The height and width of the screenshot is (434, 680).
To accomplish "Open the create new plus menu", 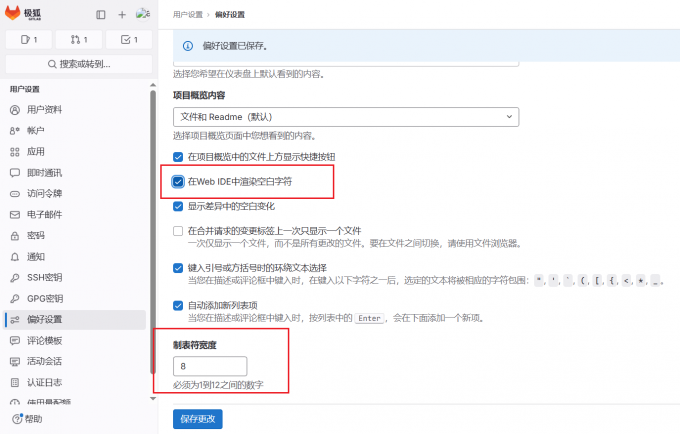I will pyautogui.click(x=122, y=15).
